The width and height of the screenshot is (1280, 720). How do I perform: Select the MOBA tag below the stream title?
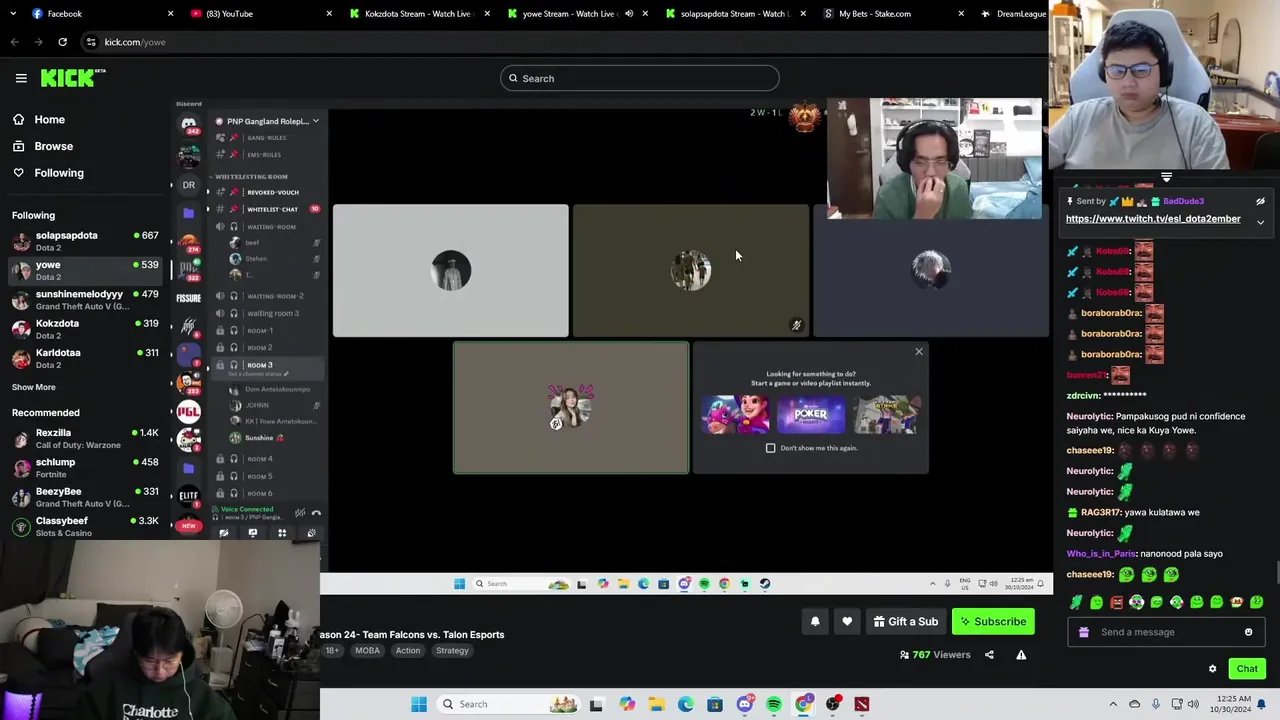pyautogui.click(x=367, y=650)
